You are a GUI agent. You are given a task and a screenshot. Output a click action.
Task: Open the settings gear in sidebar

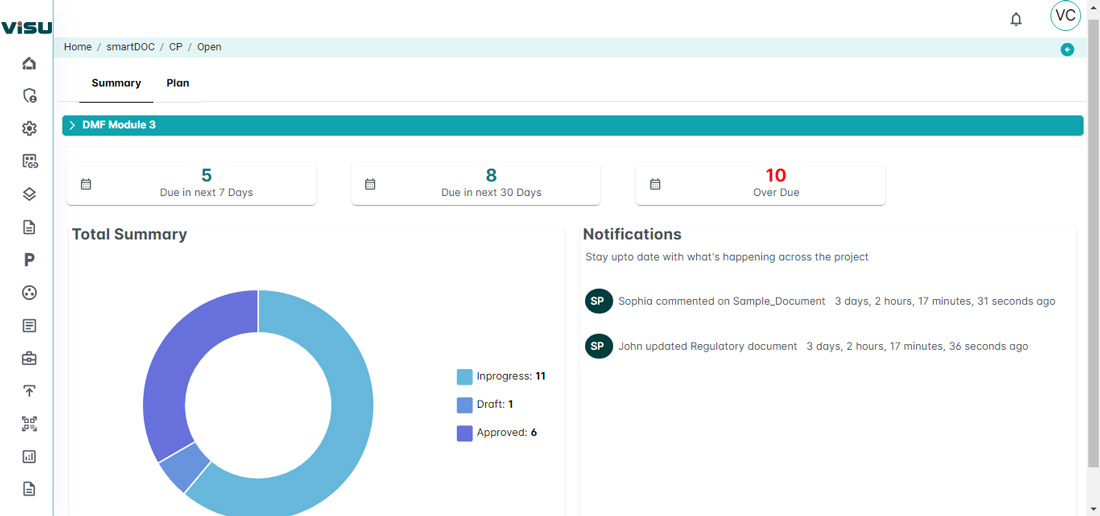(x=29, y=128)
